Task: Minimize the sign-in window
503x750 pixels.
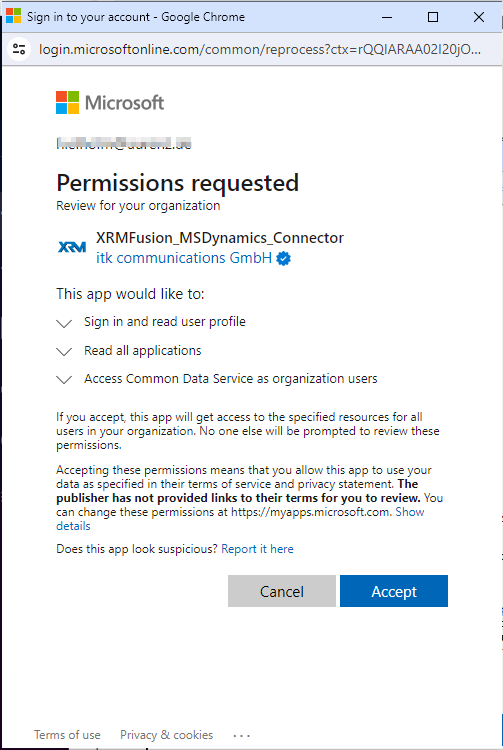Action: coord(387,17)
